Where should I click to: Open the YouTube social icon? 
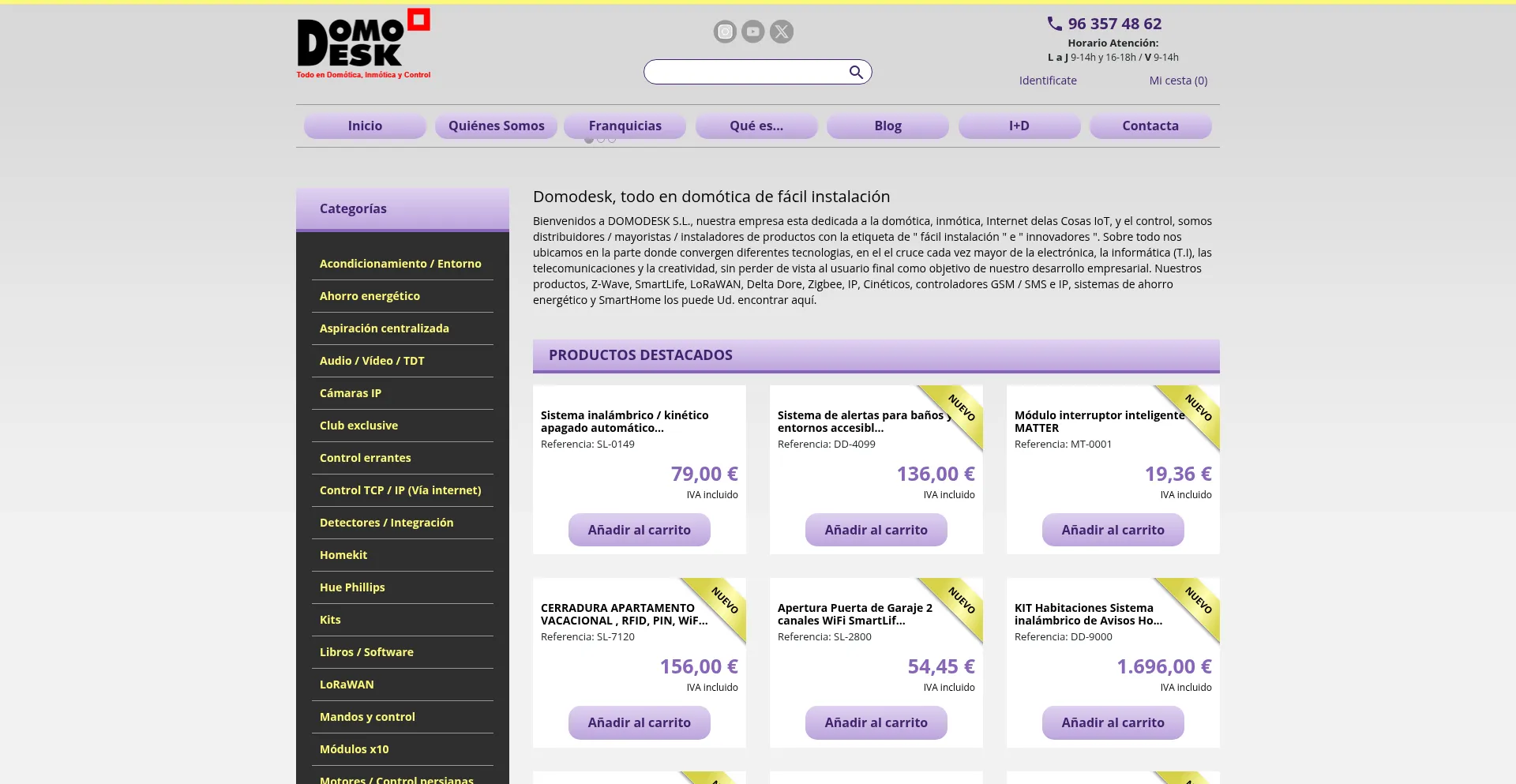click(x=753, y=32)
